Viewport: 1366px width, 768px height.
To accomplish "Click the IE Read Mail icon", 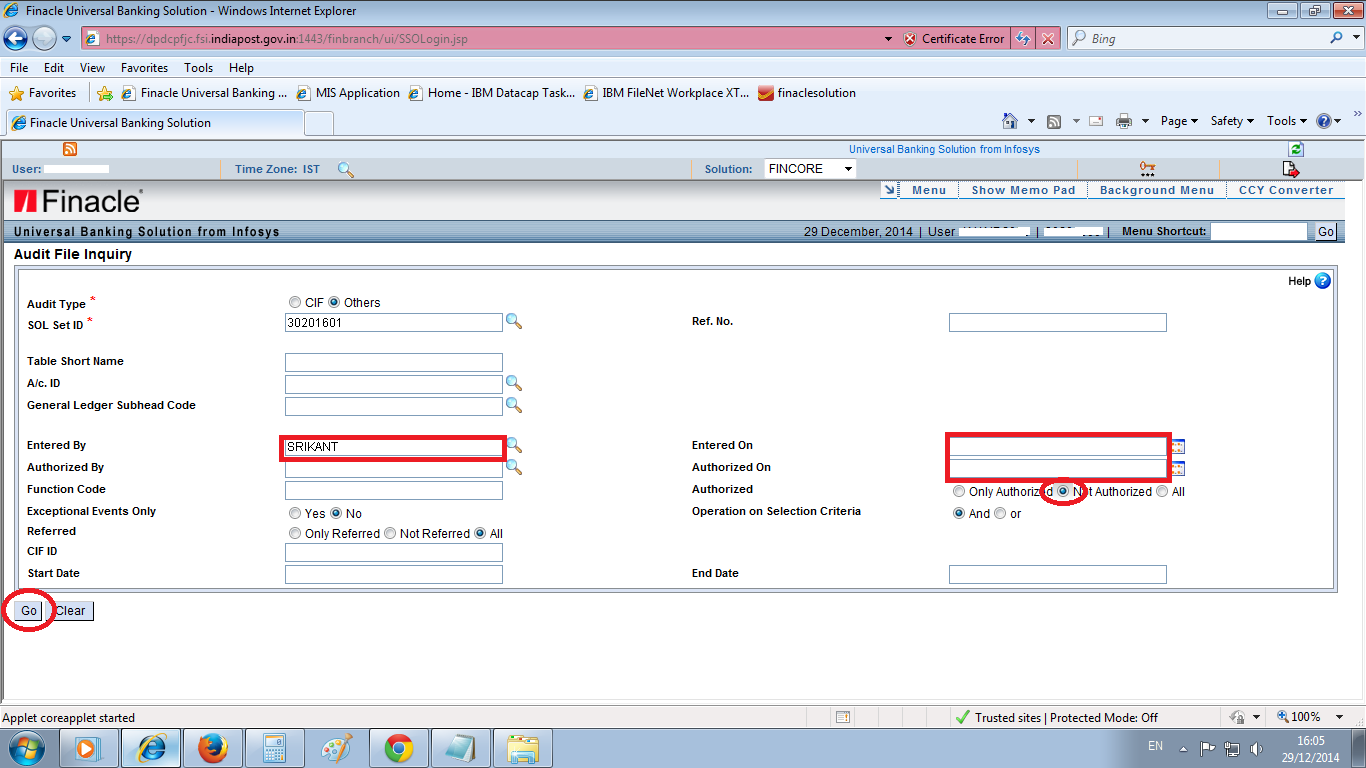I will pyautogui.click(x=1096, y=121).
